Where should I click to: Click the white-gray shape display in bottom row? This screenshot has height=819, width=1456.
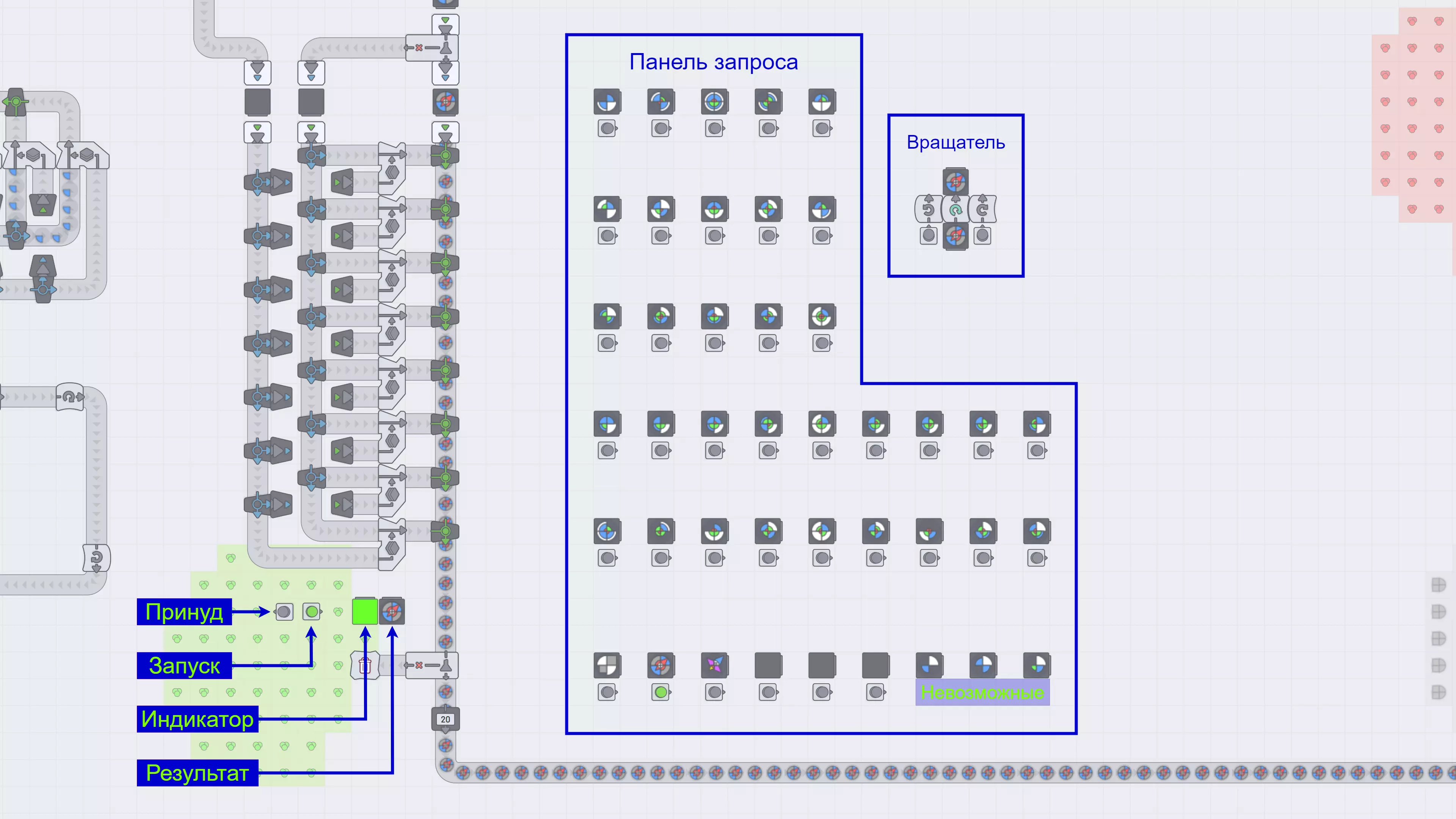(x=607, y=665)
